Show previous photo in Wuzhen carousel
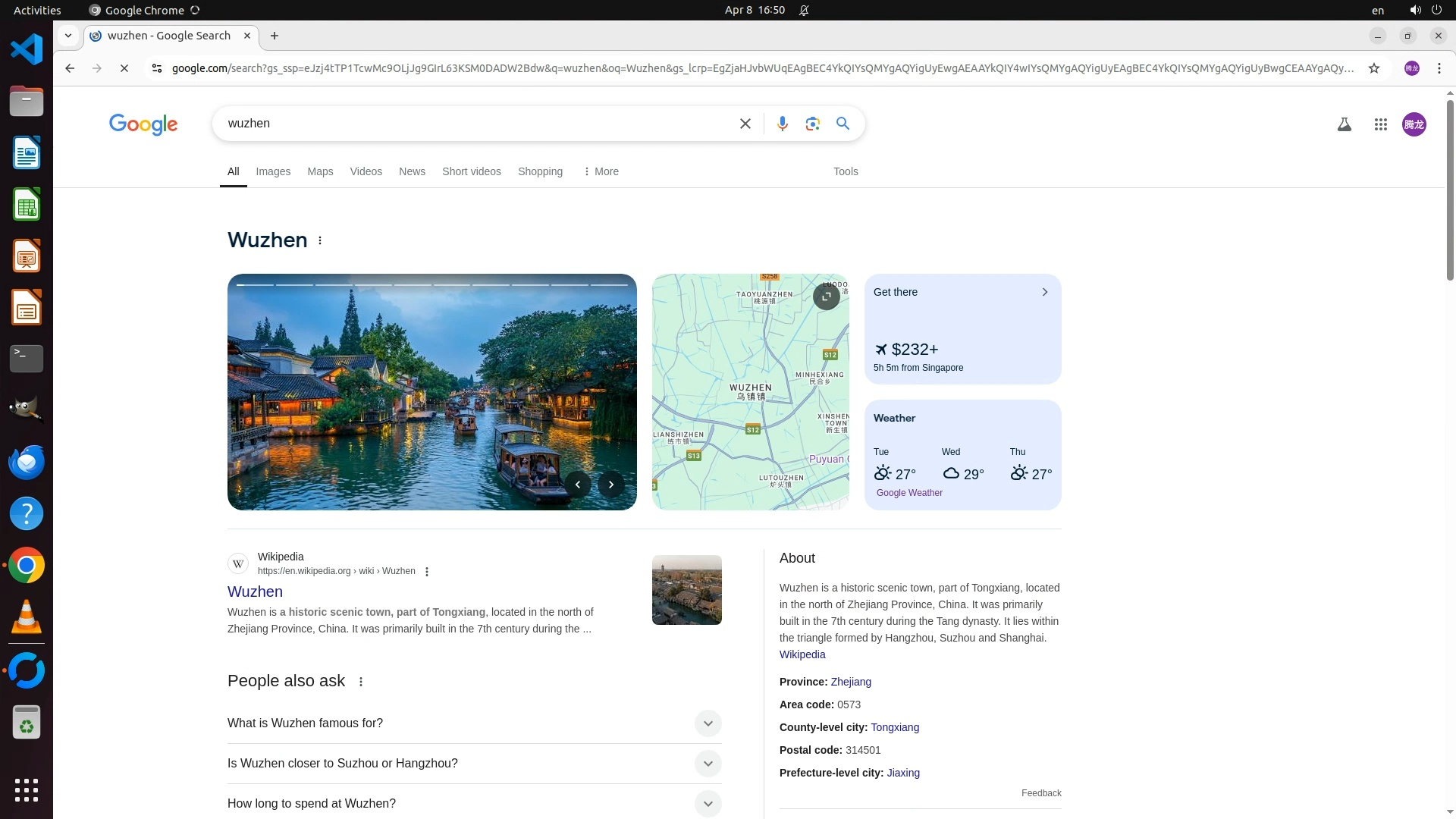This screenshot has height=819, width=1456. [578, 485]
